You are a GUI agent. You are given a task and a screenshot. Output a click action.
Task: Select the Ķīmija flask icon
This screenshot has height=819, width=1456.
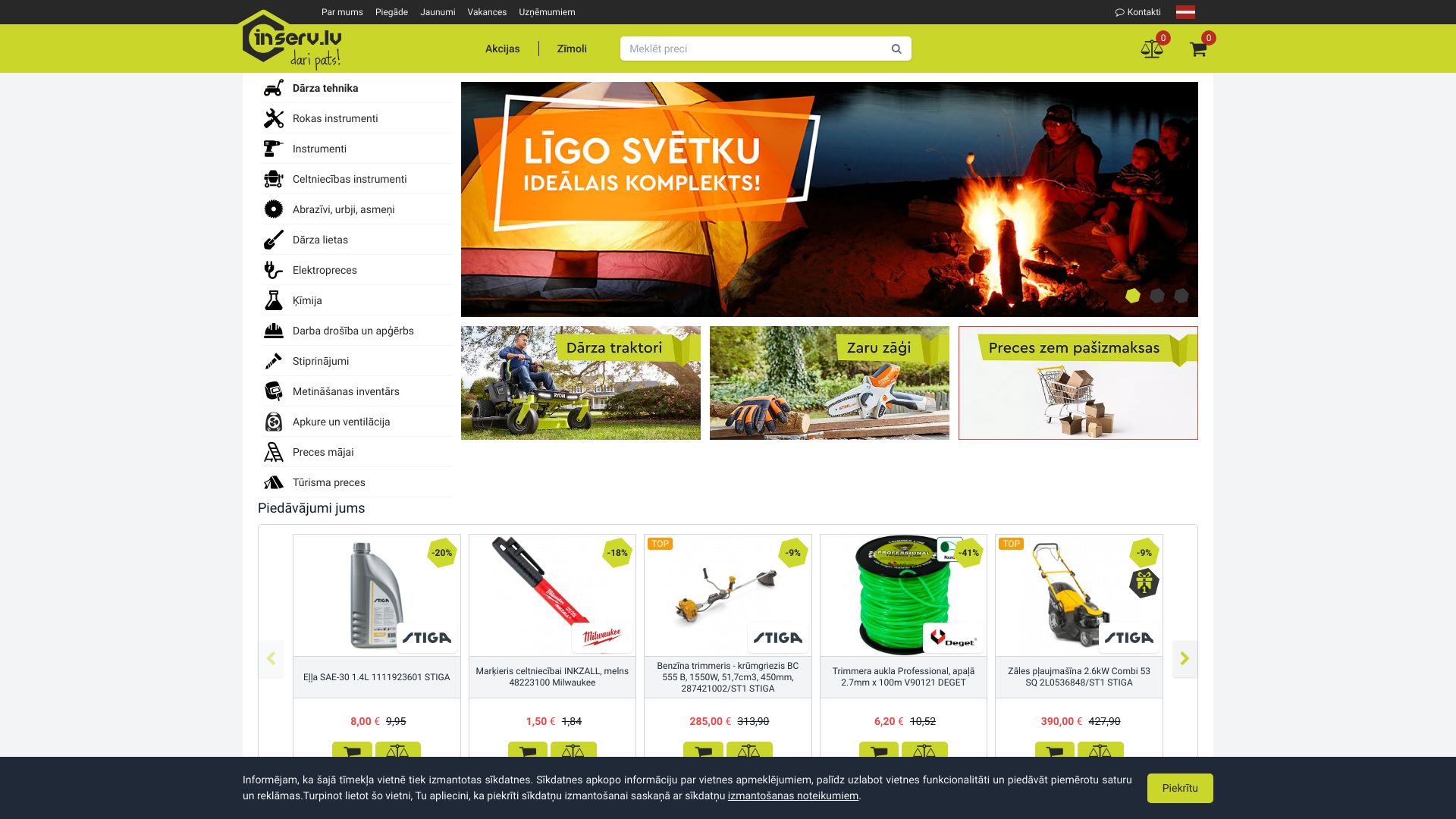click(272, 300)
